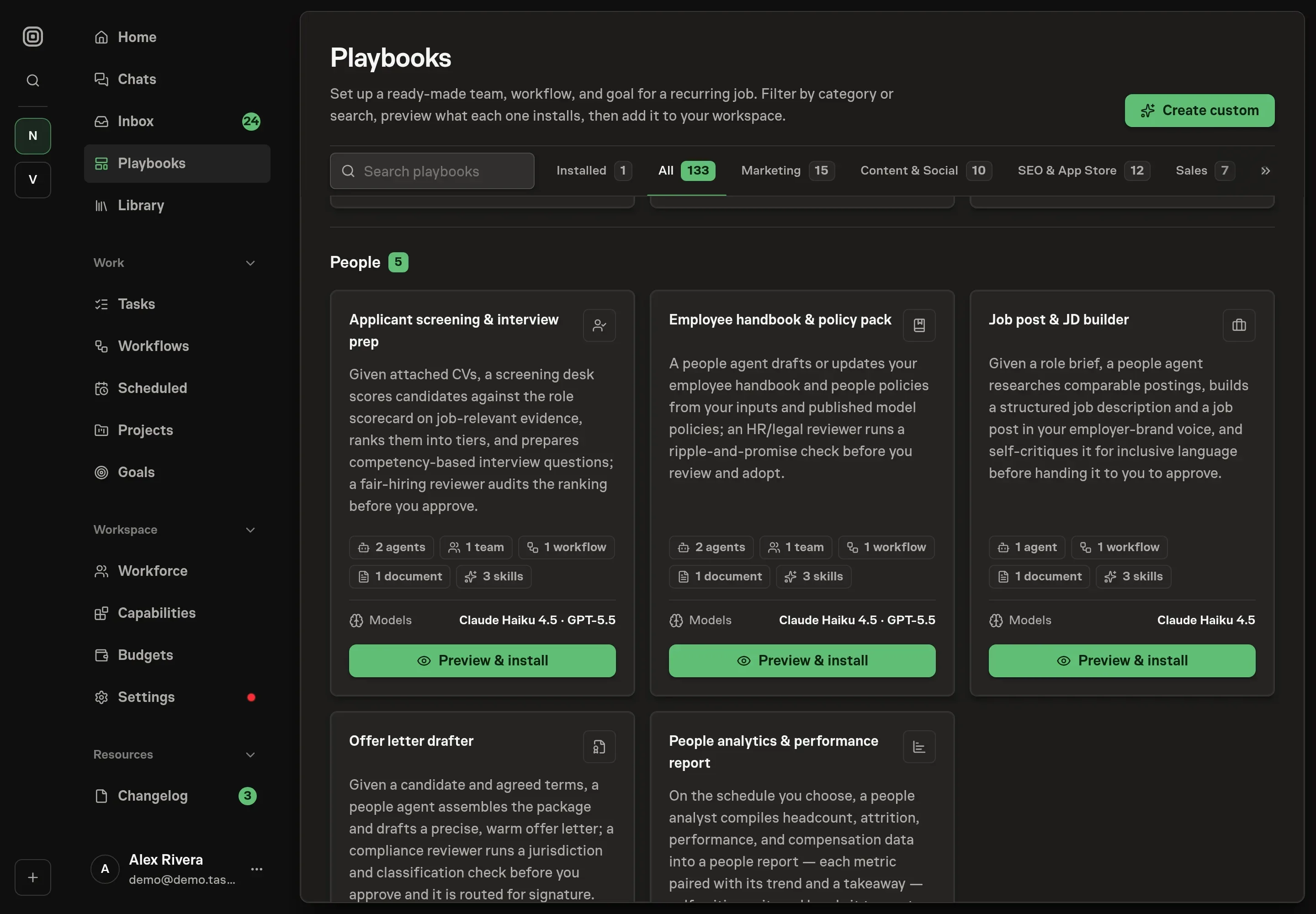Viewport: 1316px width, 914px height.
Task: Open the Library page
Action: (177, 206)
